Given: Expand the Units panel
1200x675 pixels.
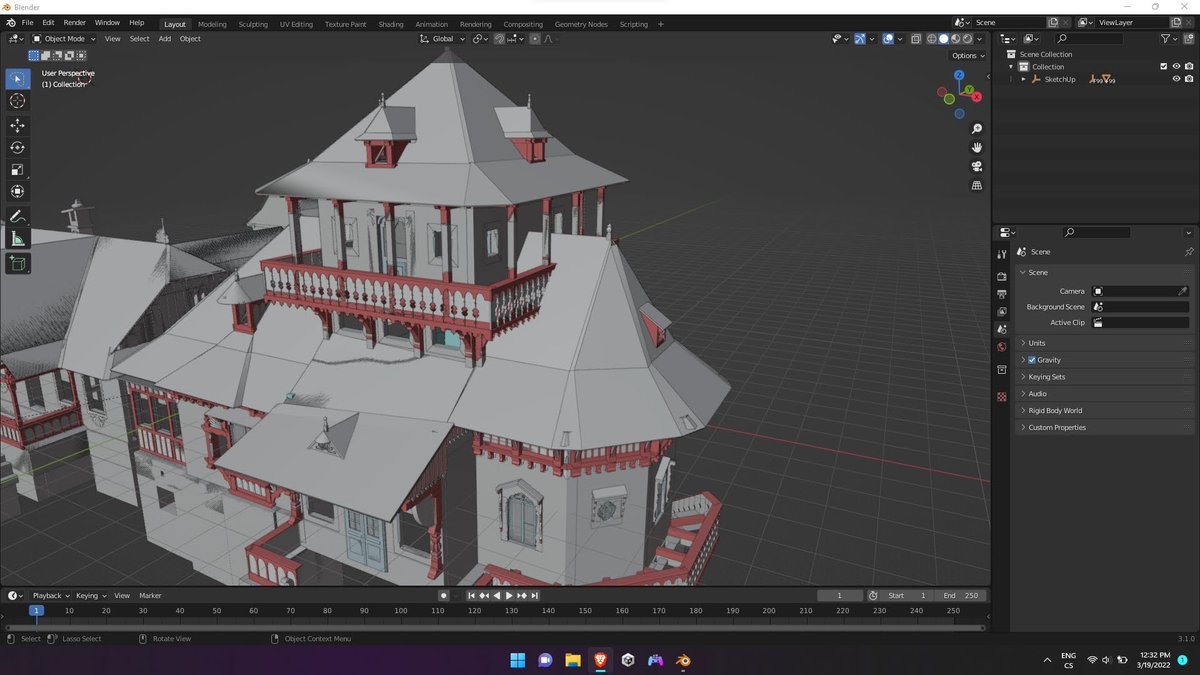Looking at the screenshot, I should click(1106, 343).
